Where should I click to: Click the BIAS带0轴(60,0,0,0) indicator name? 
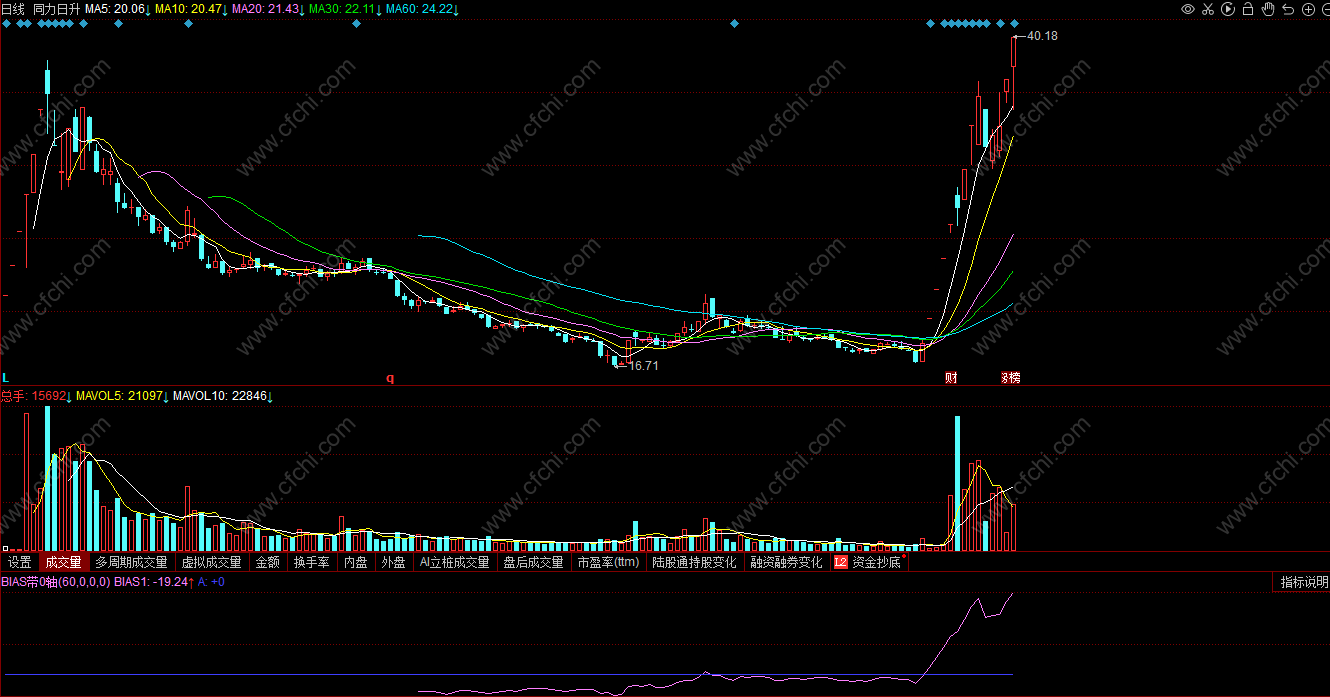coord(56,581)
